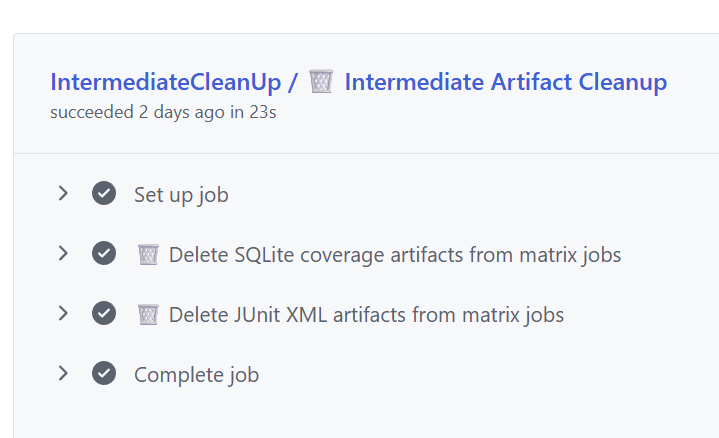This screenshot has height=438, width=719.
Task: Select the Complete job step label
Action: pos(196,375)
